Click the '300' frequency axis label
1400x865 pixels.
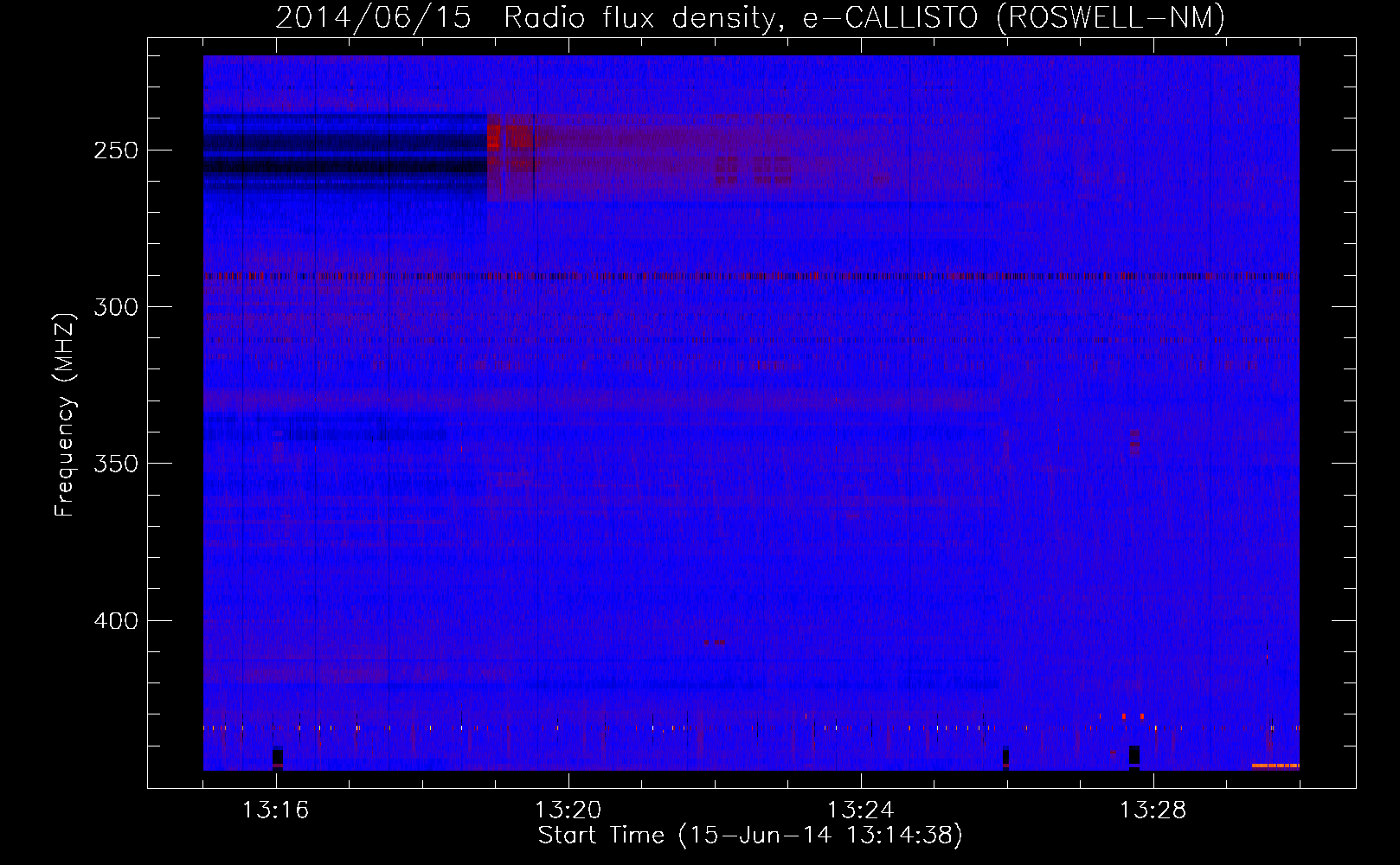116,307
